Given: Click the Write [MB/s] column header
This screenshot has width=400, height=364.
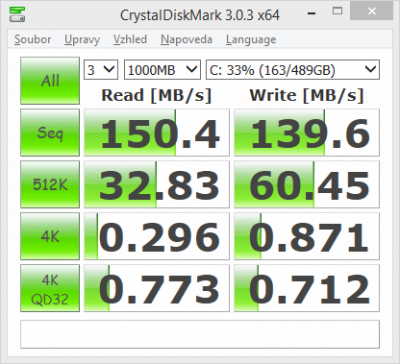Looking at the screenshot, I should 307,95.
